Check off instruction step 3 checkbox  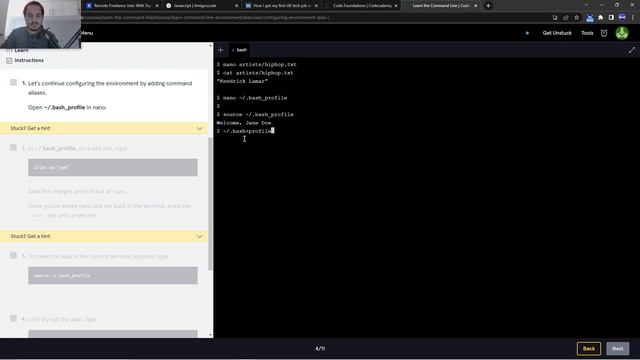click(x=13, y=256)
